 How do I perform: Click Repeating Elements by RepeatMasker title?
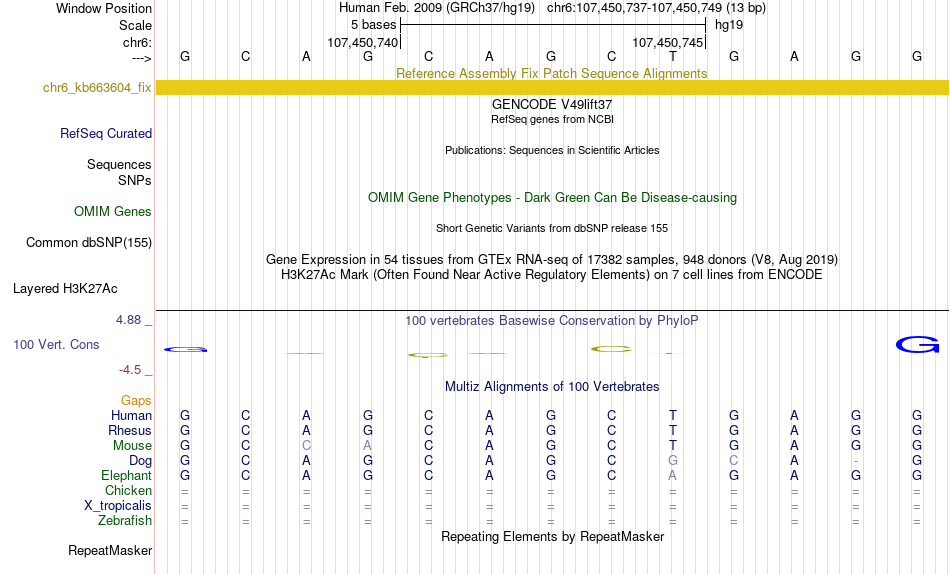click(552, 537)
